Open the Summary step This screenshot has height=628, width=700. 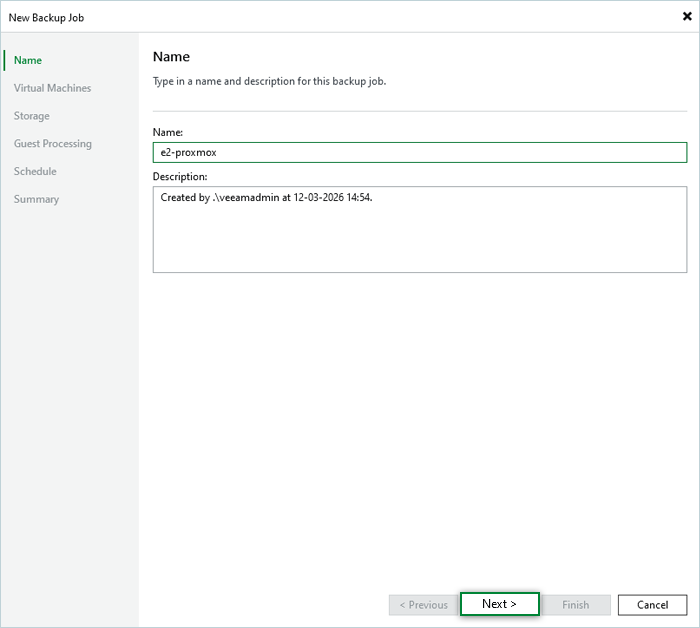pyautogui.click(x=36, y=199)
